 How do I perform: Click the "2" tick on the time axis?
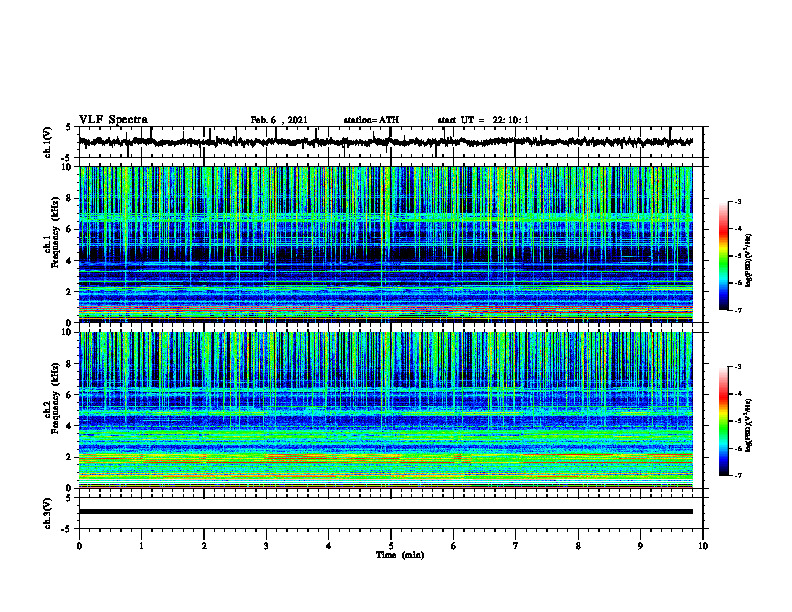(x=204, y=546)
